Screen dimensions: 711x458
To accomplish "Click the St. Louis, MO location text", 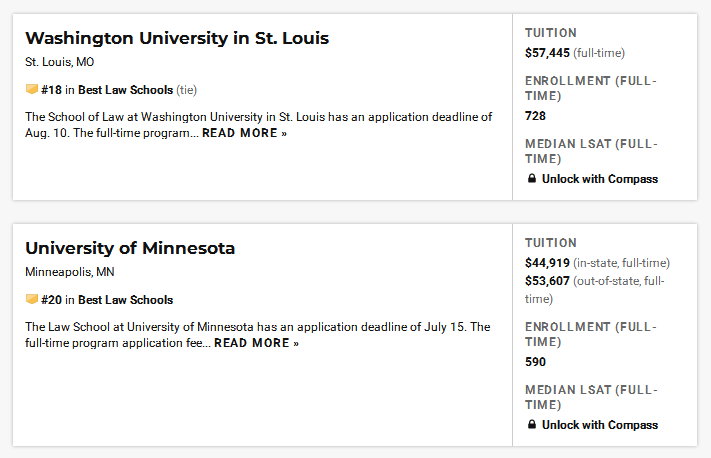I will [59, 62].
